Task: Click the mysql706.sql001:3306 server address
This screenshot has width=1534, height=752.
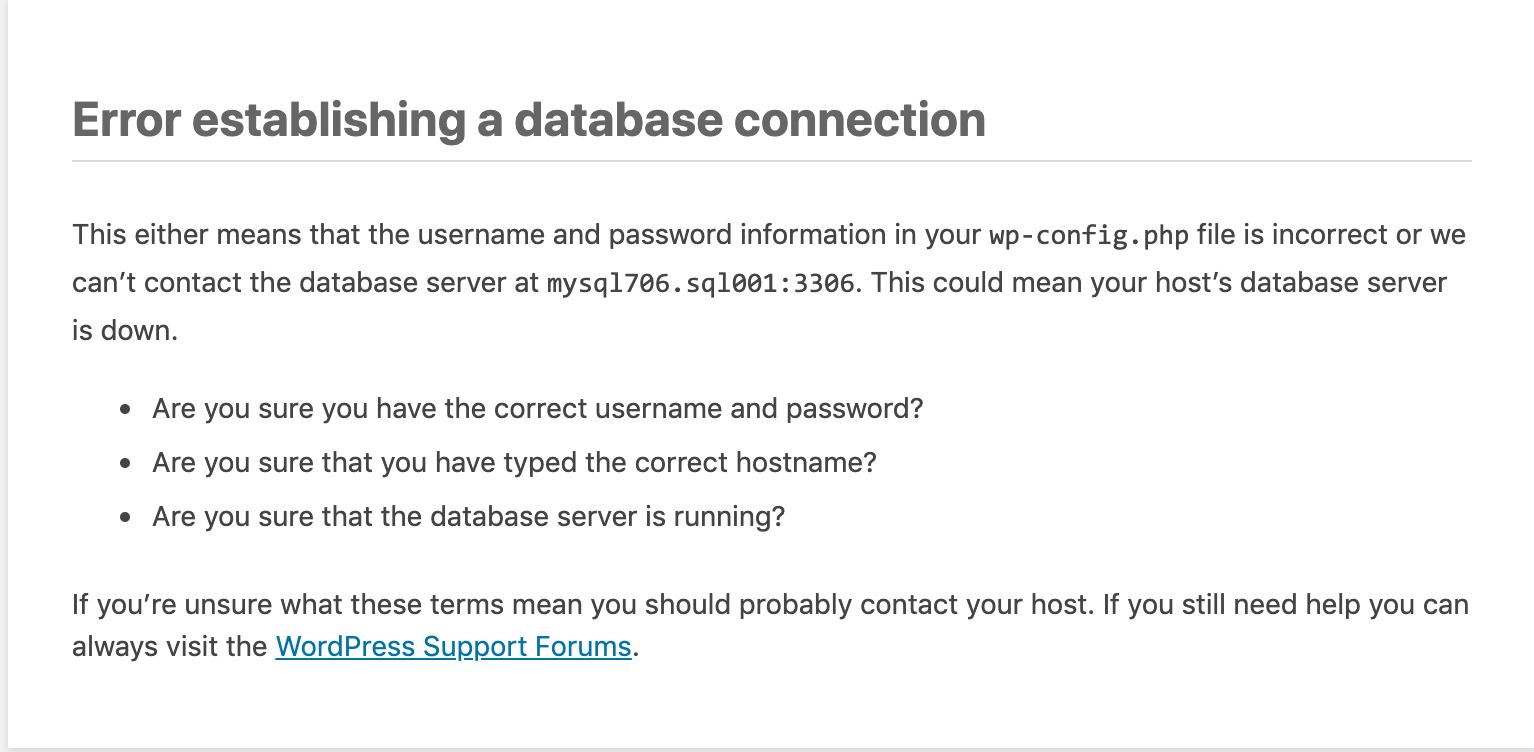Action: click(700, 284)
